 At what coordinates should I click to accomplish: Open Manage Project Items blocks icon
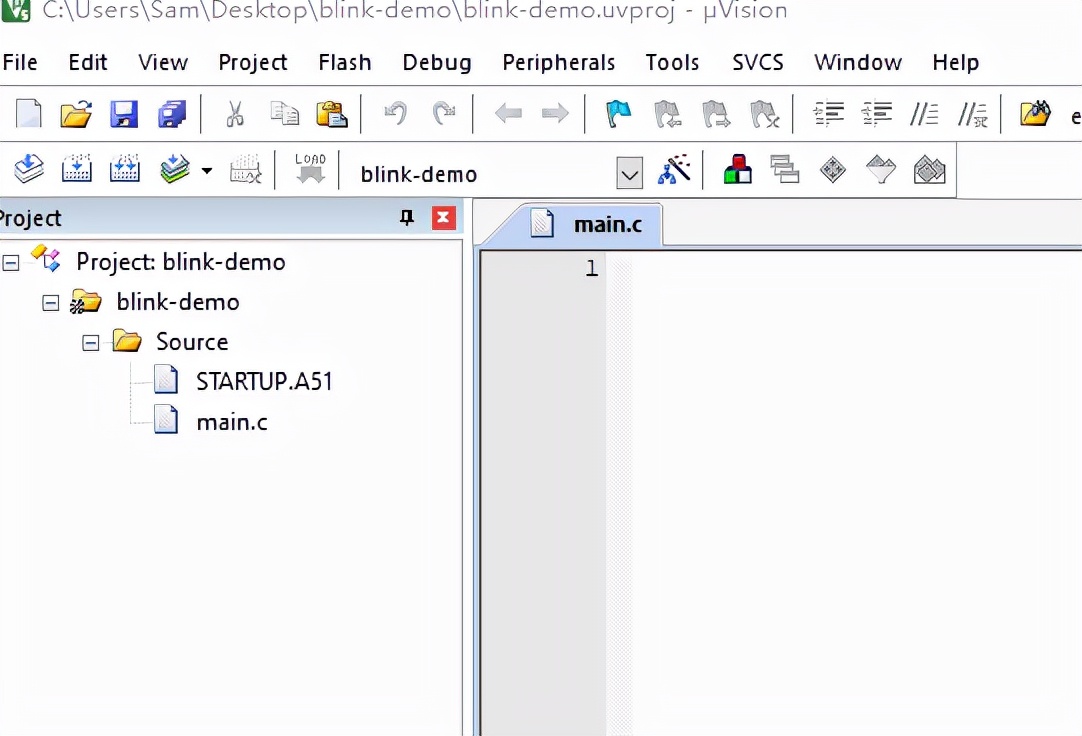738,170
